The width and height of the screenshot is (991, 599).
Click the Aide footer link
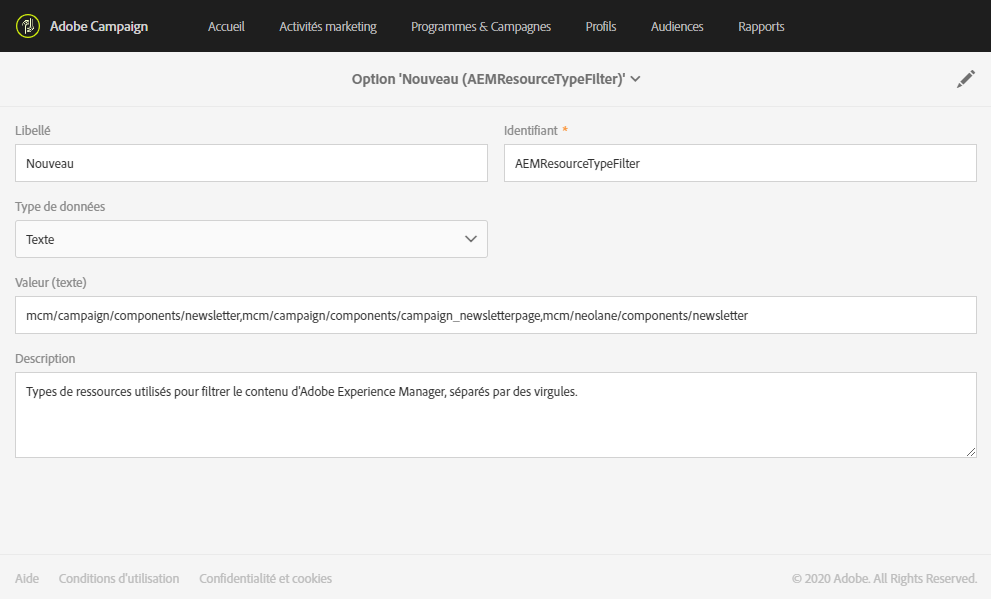27,578
